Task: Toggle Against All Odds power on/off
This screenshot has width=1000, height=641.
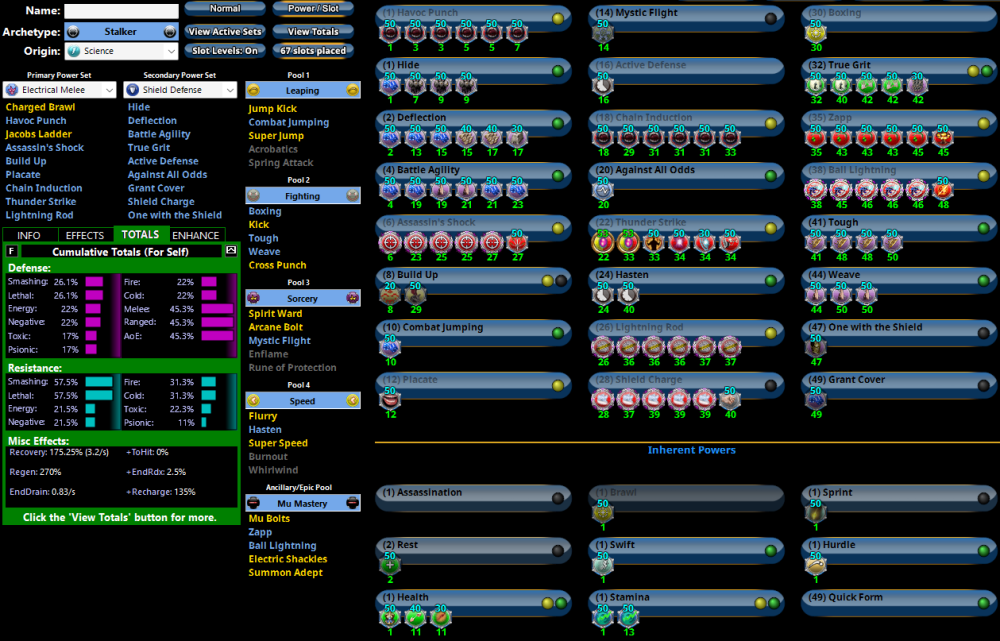Action: click(771, 176)
